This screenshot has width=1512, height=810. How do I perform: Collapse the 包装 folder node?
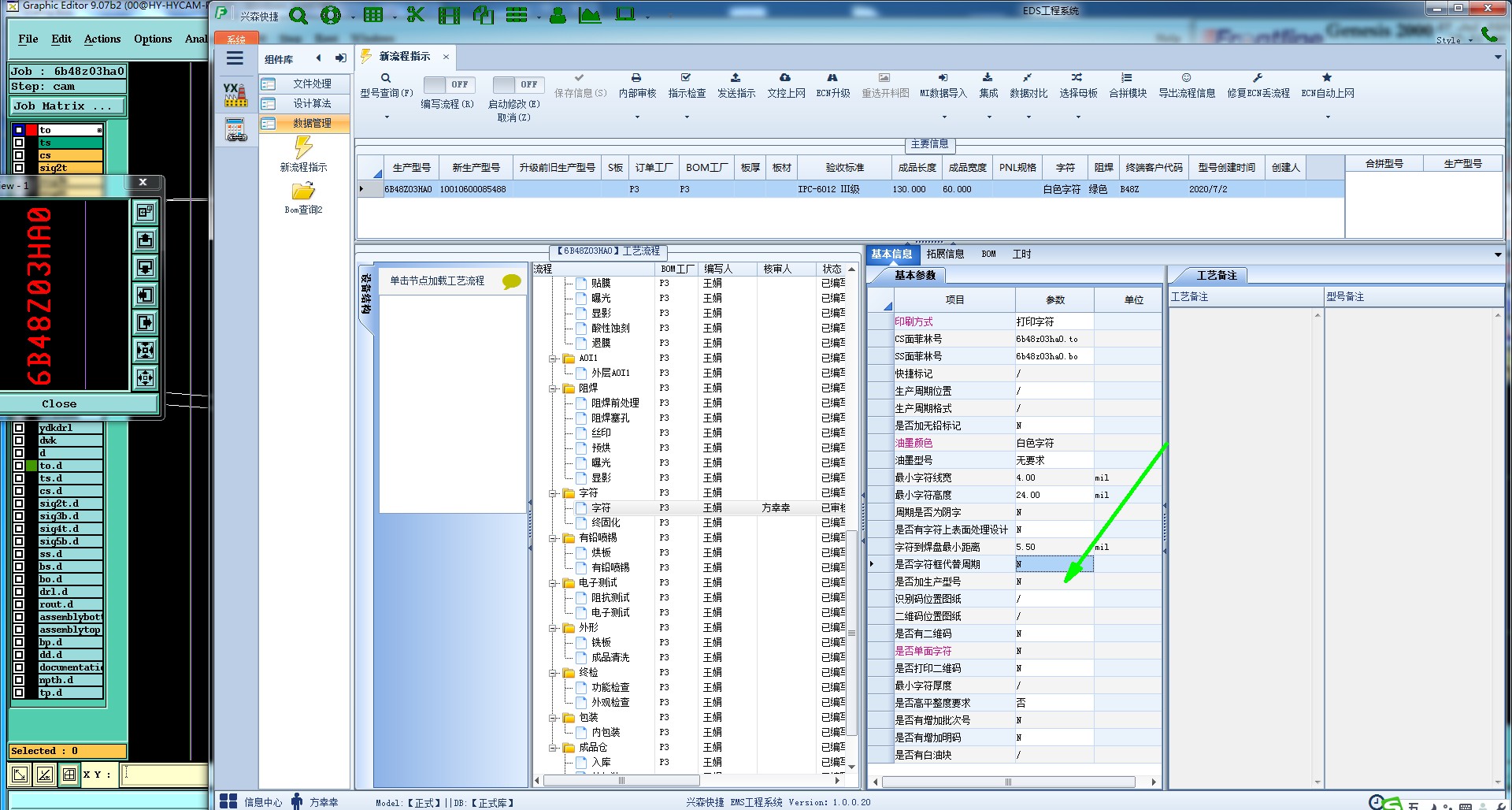tap(553, 718)
